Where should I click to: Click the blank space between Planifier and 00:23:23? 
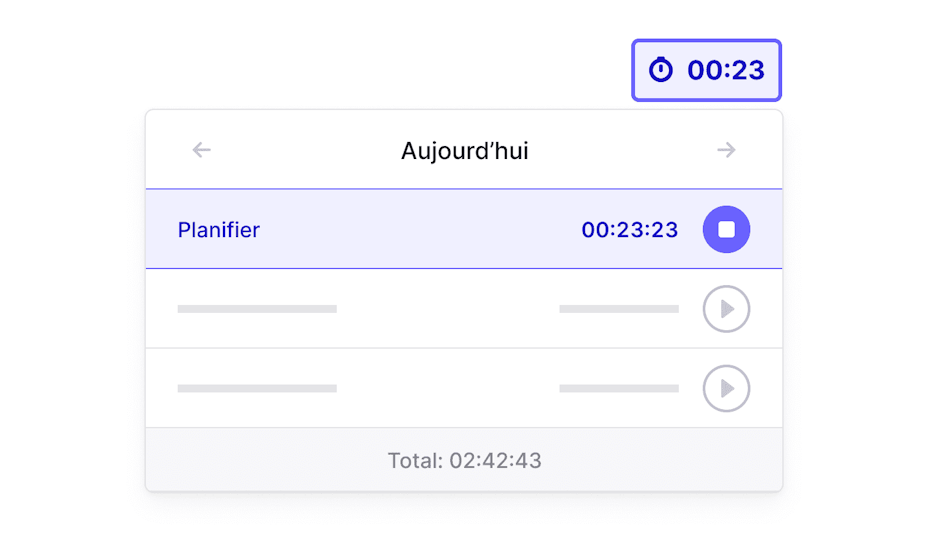(x=420, y=230)
